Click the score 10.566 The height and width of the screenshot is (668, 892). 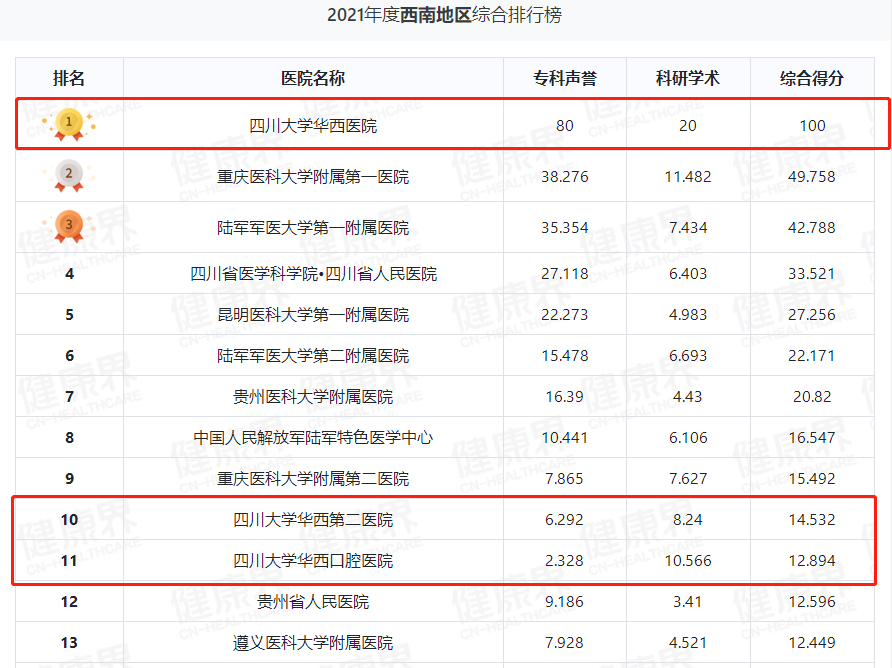(688, 560)
